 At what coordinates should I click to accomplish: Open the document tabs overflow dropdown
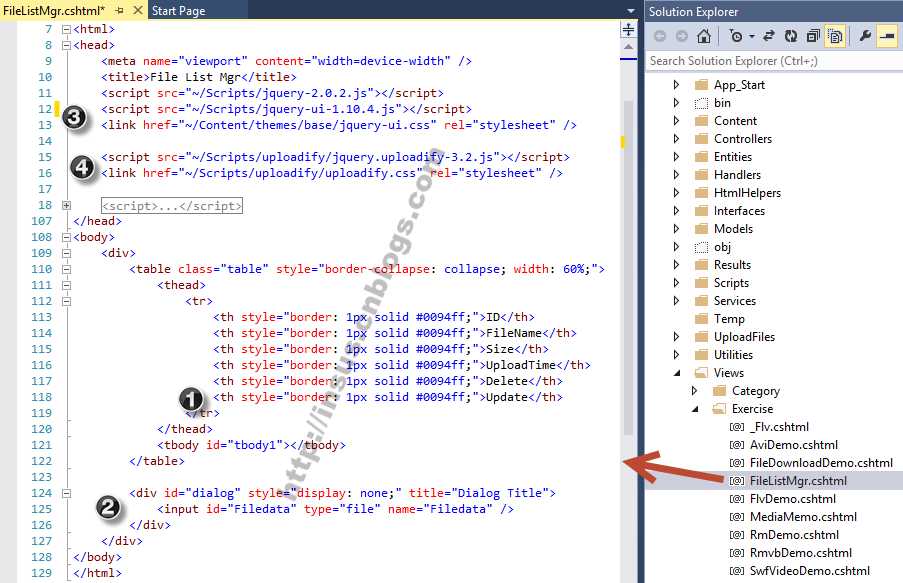pos(631,10)
